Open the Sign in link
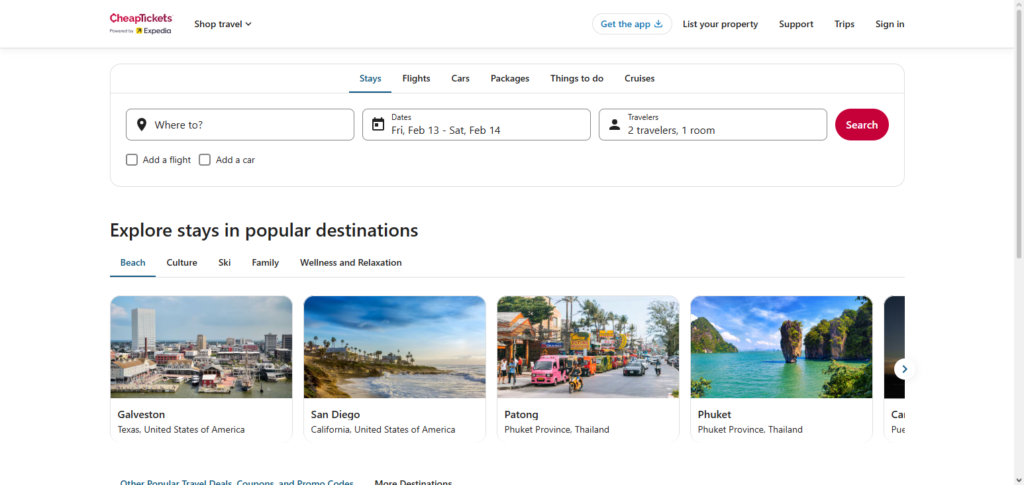The width and height of the screenshot is (1024, 485). pyautogui.click(x=889, y=24)
